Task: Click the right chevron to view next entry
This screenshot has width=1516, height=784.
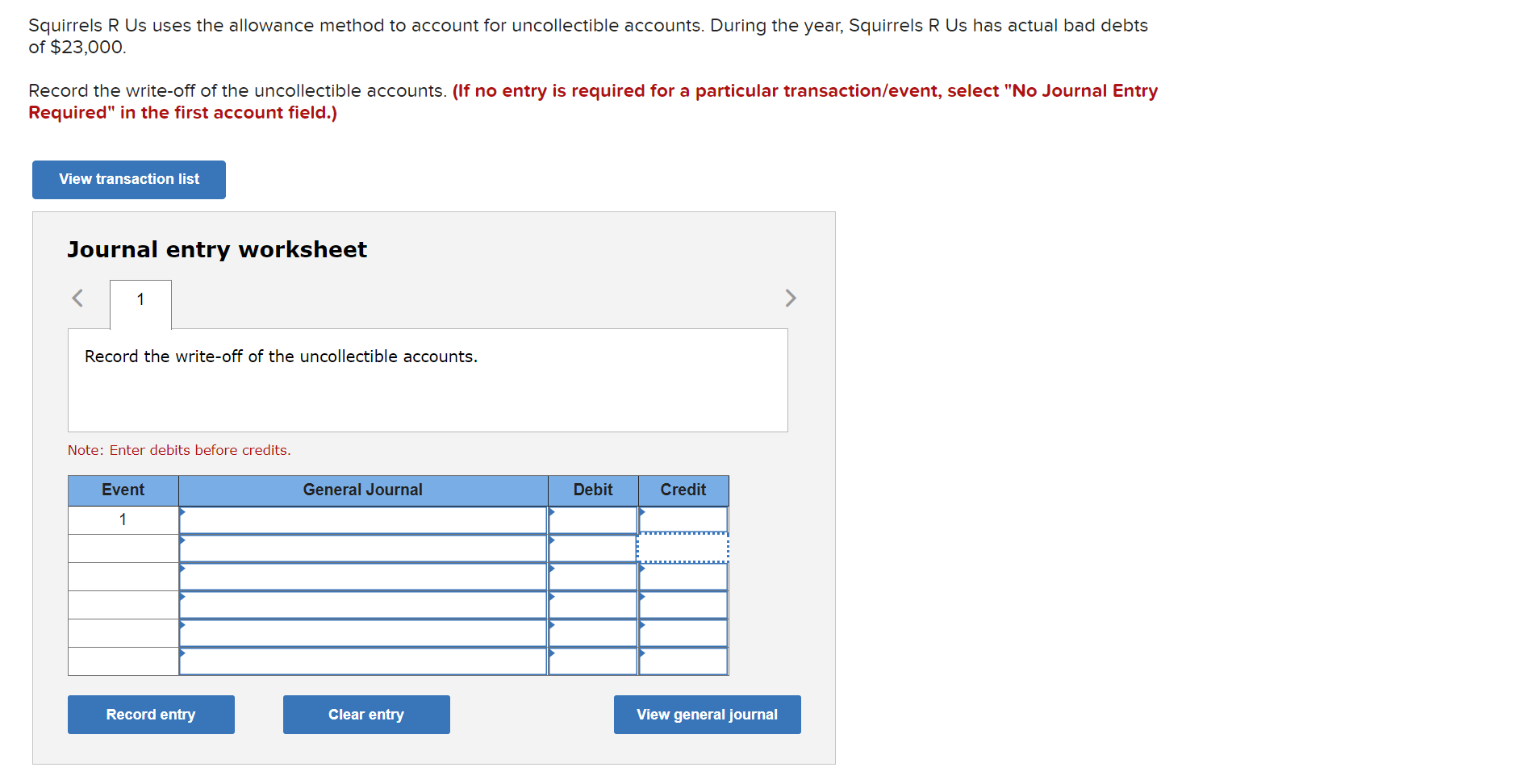Action: point(791,298)
